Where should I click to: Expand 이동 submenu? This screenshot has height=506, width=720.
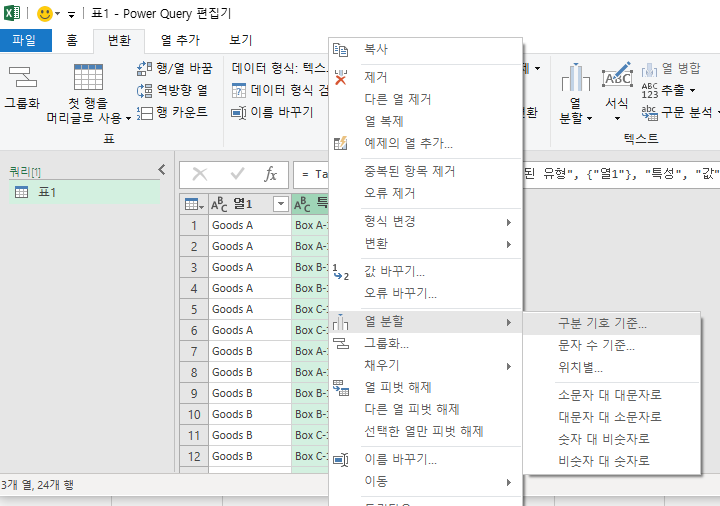tap(425, 482)
